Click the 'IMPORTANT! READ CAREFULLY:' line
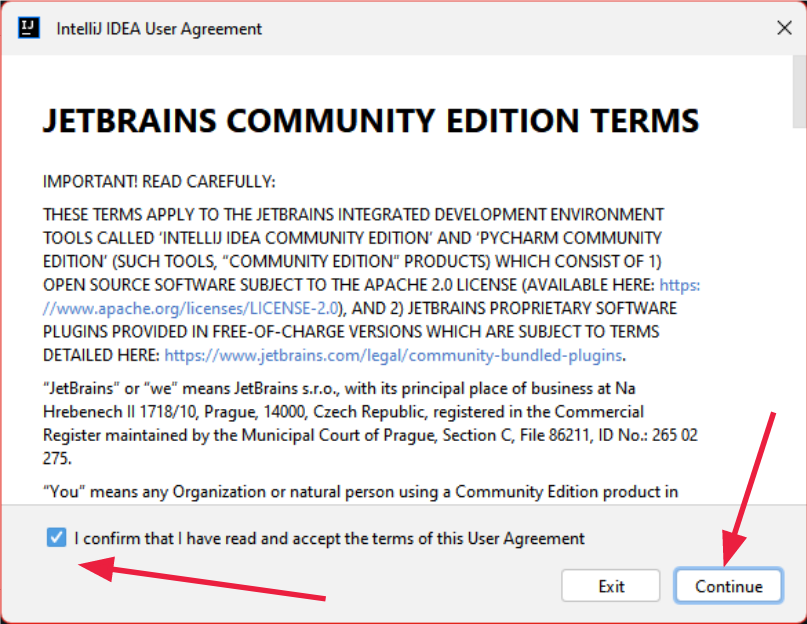The height and width of the screenshot is (624, 807). (x=158, y=182)
